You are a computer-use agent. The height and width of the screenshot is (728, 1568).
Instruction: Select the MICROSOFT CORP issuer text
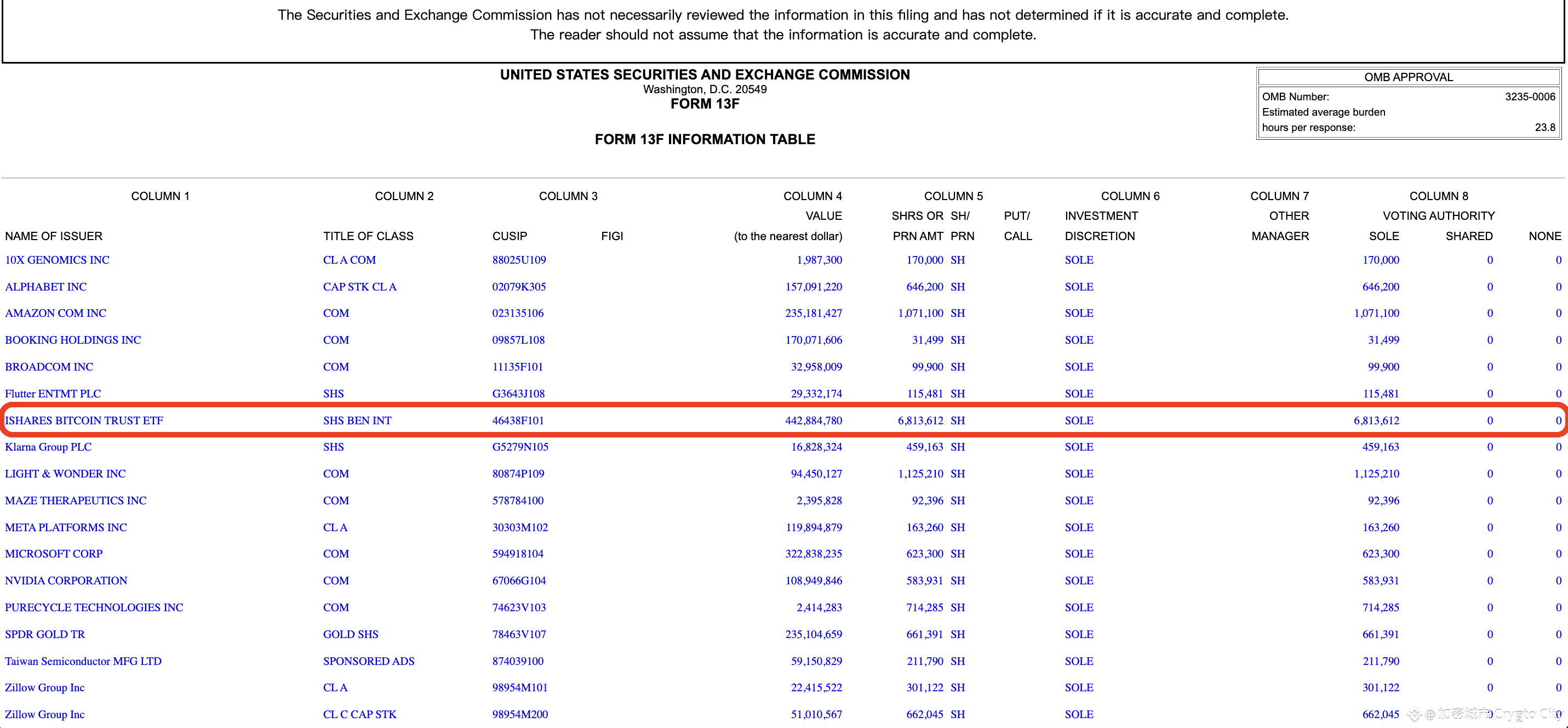[x=54, y=554]
